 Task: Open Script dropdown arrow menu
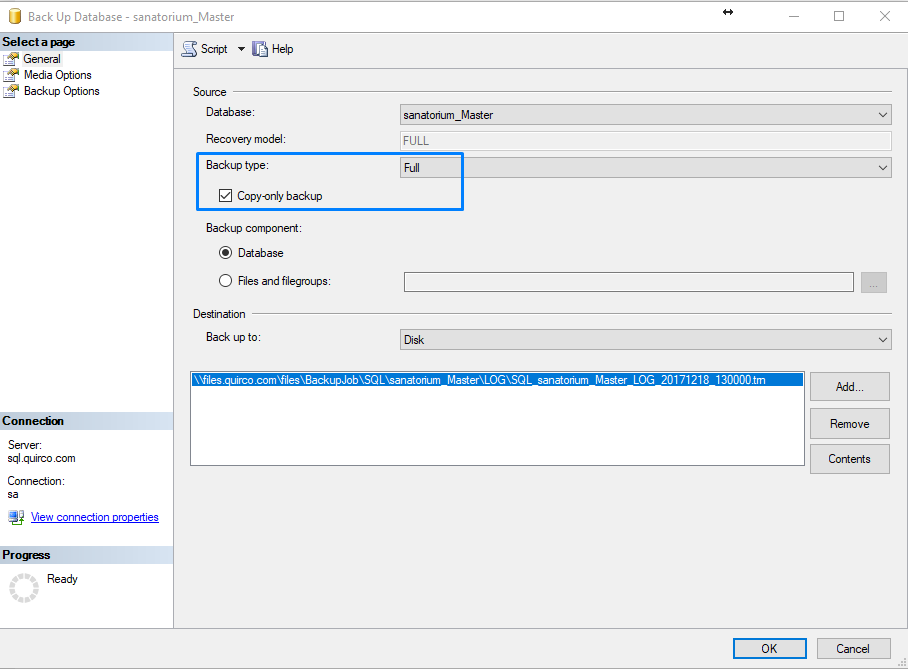241,49
